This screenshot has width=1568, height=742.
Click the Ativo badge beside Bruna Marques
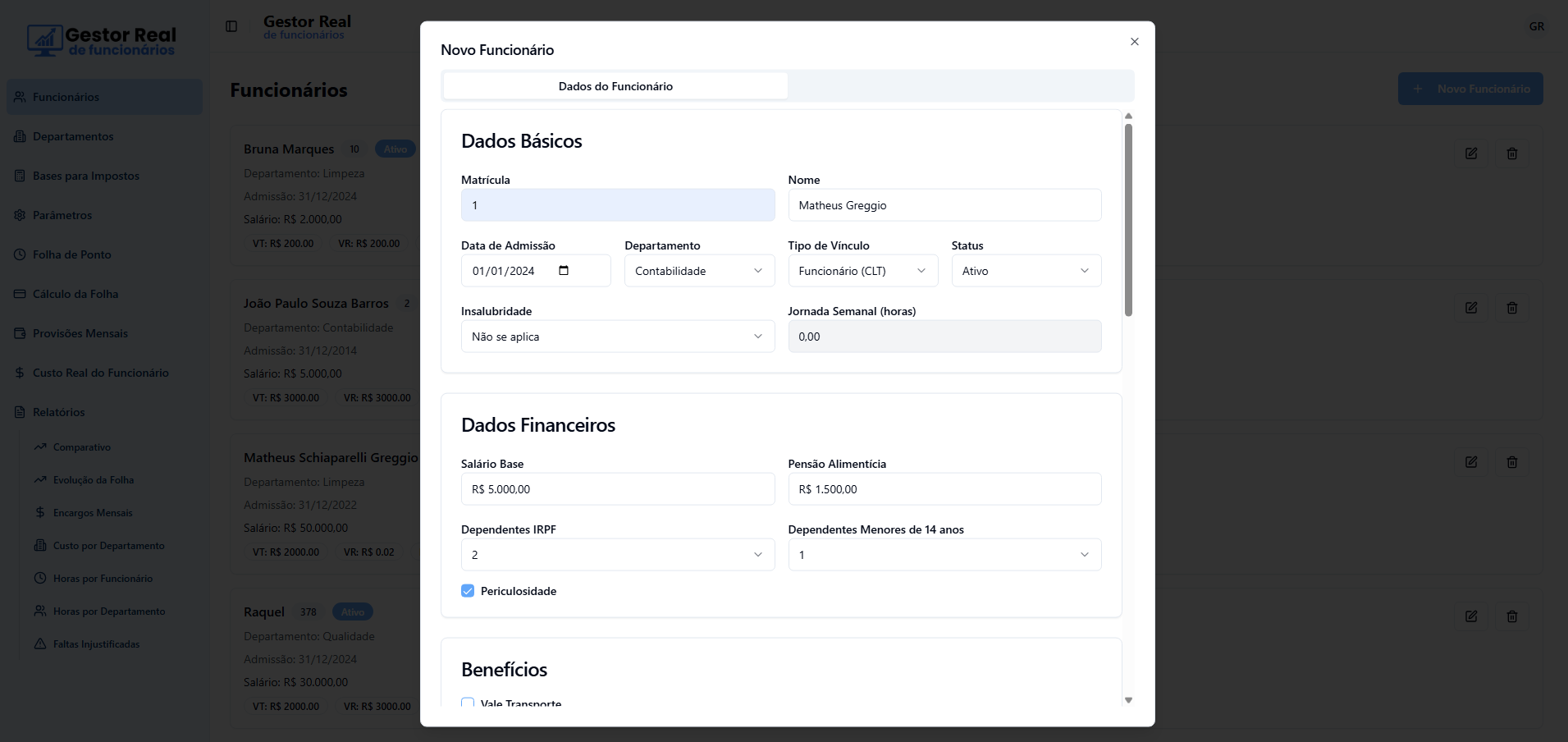click(395, 149)
